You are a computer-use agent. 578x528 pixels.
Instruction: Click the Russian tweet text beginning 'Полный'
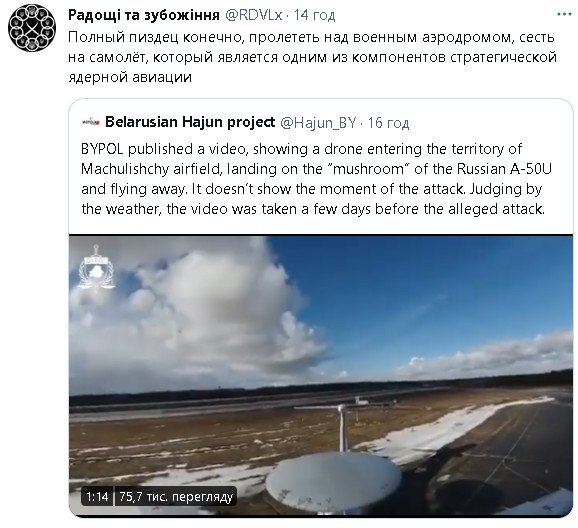click(312, 57)
